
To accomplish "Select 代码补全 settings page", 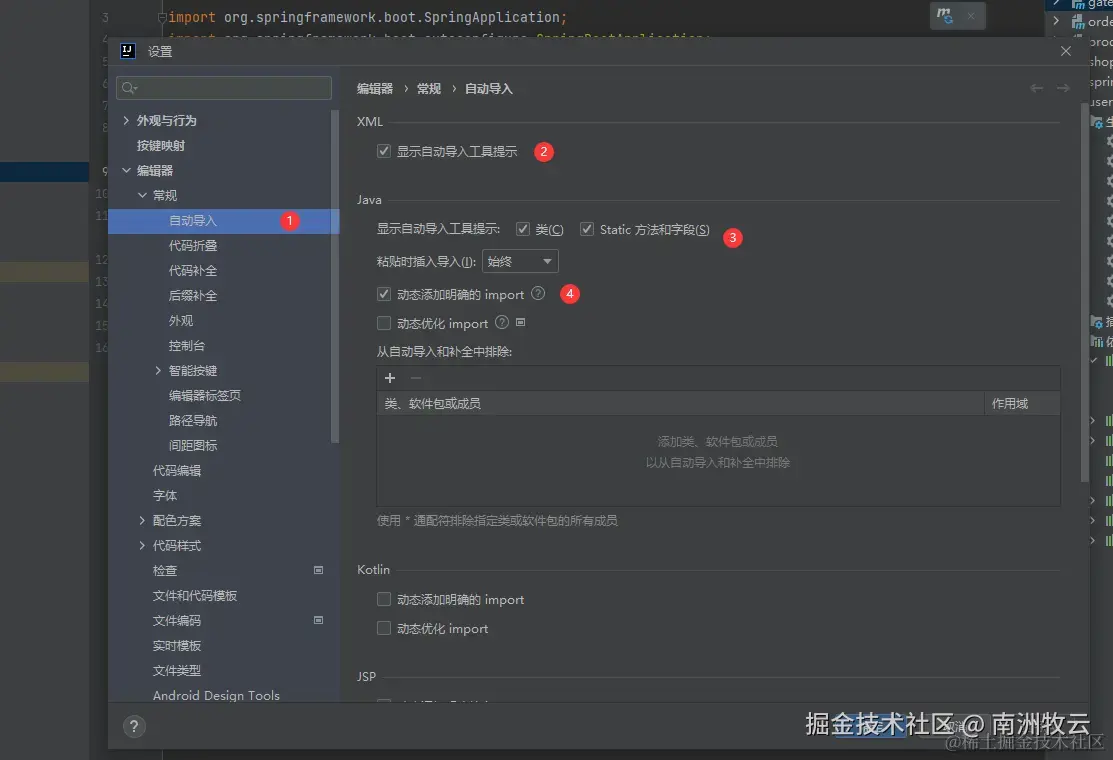I will [x=193, y=270].
